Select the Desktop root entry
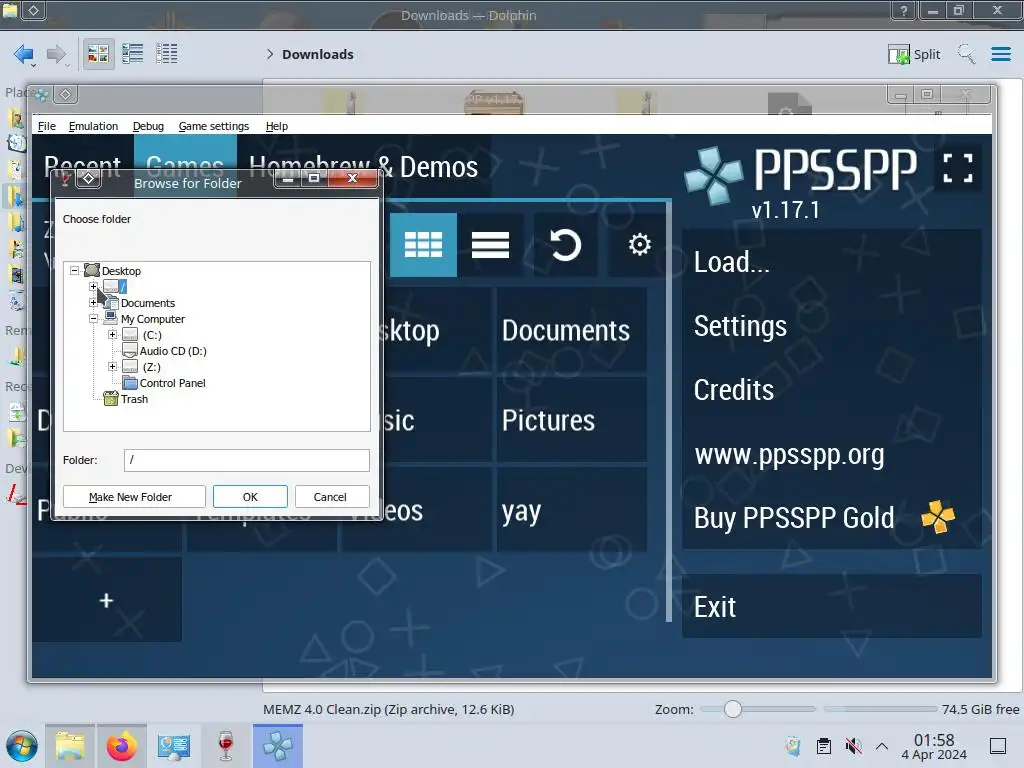 (121, 270)
